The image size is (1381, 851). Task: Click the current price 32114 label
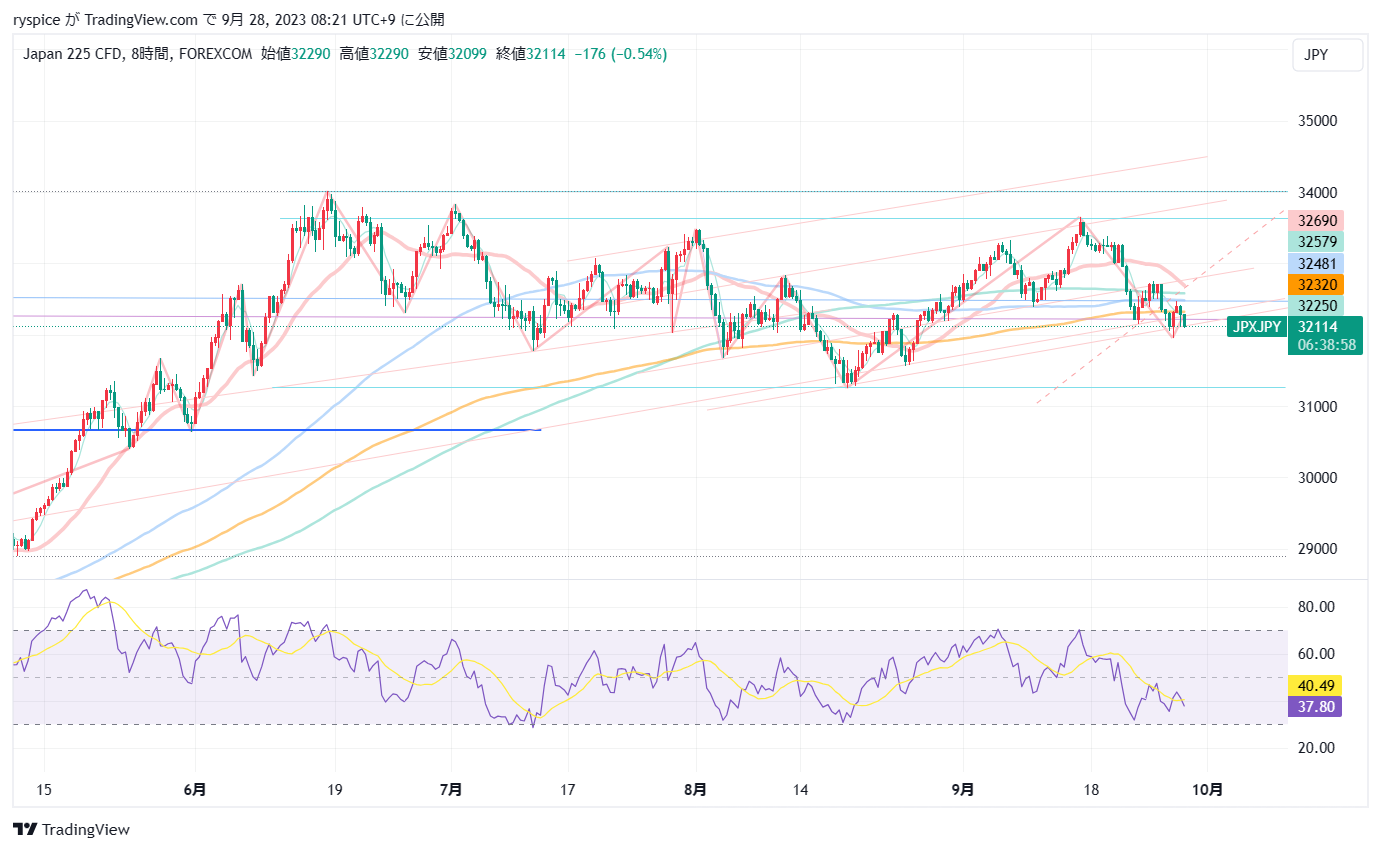(x=1317, y=326)
